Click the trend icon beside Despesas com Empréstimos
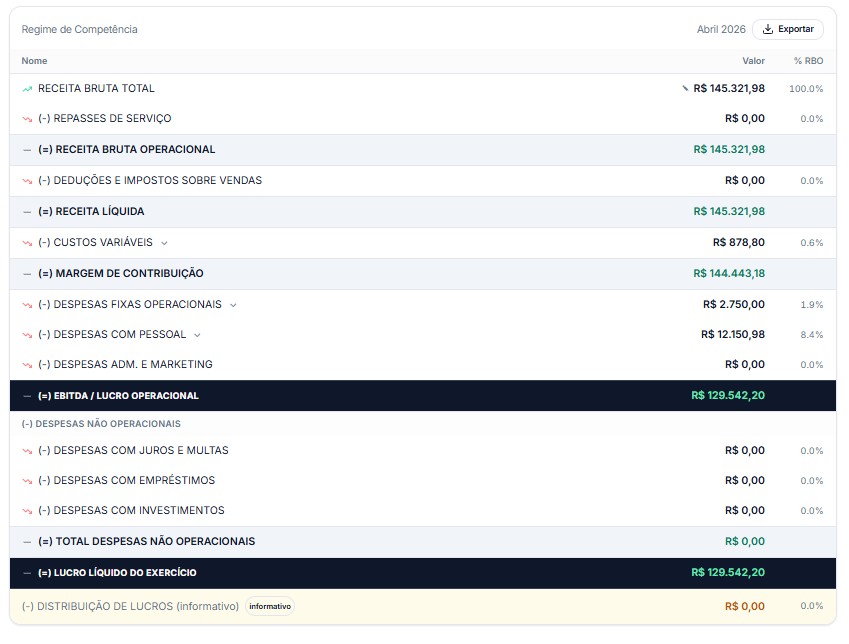 coord(27,481)
